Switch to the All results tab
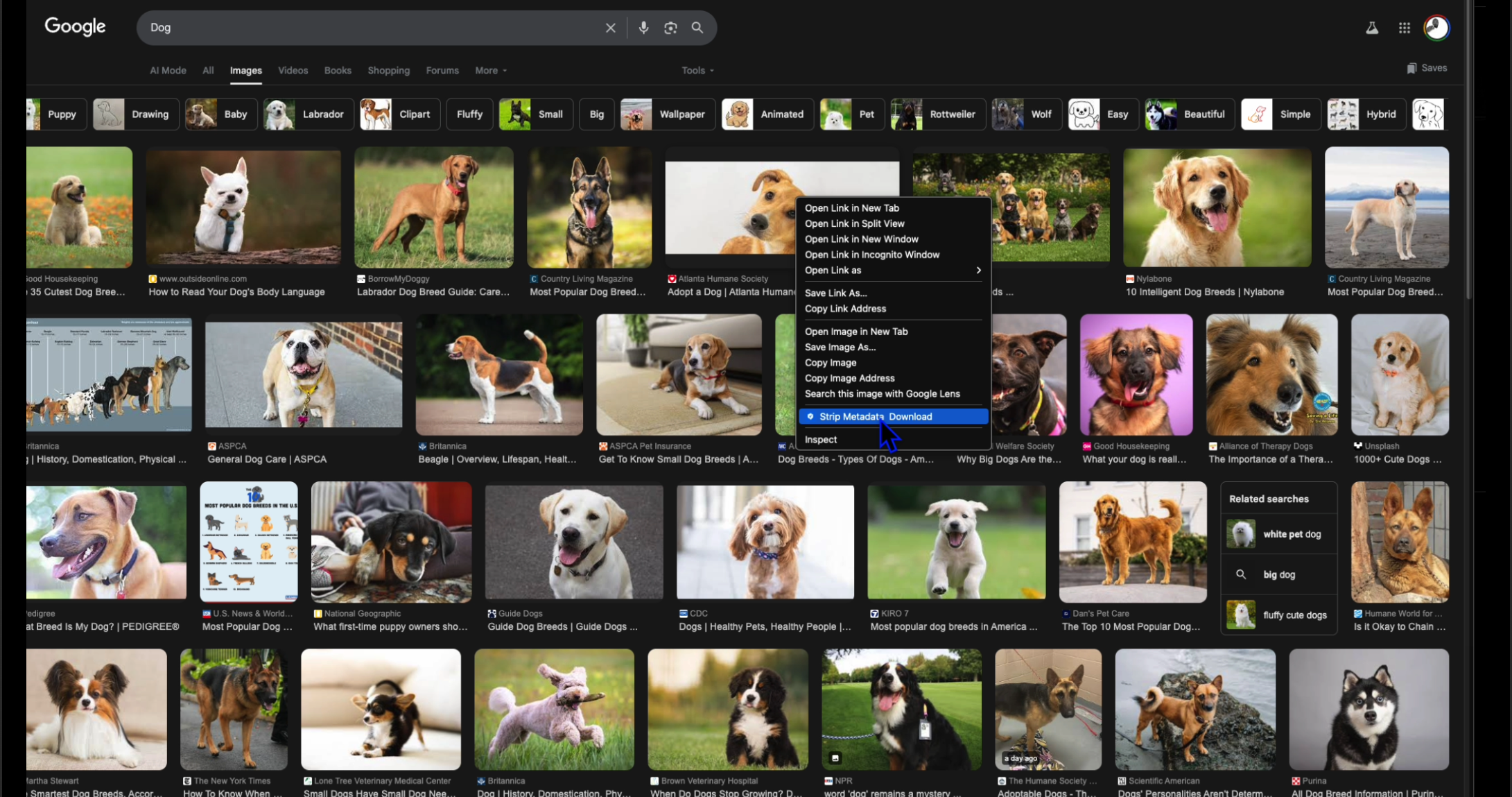1512x797 pixels. click(208, 71)
